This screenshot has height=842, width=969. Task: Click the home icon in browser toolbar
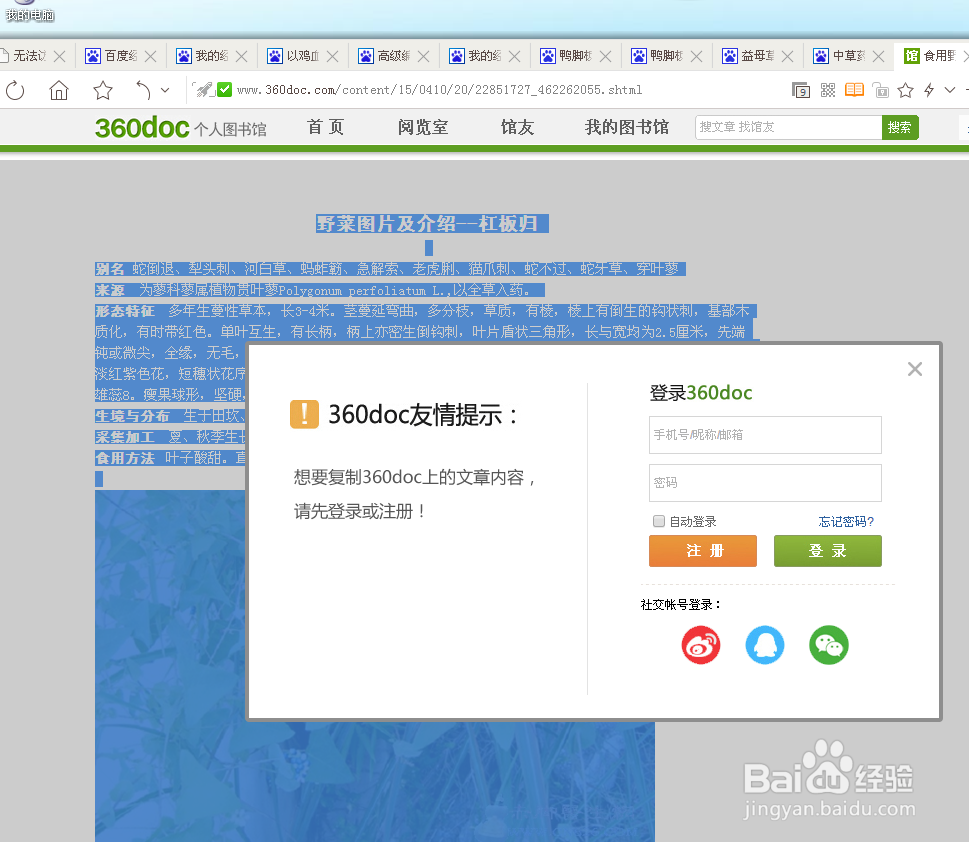(57, 90)
